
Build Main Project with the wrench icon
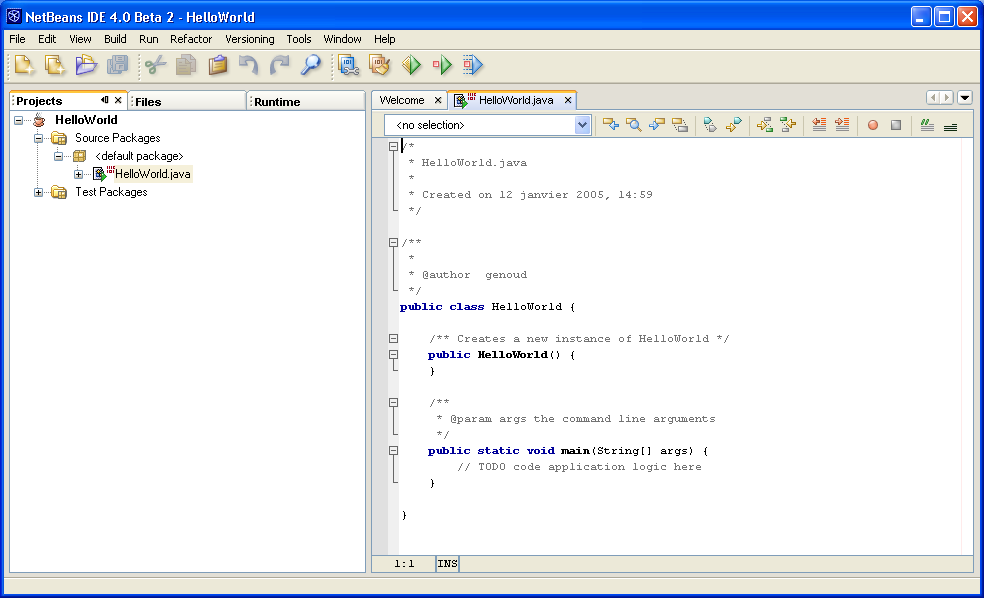point(348,65)
